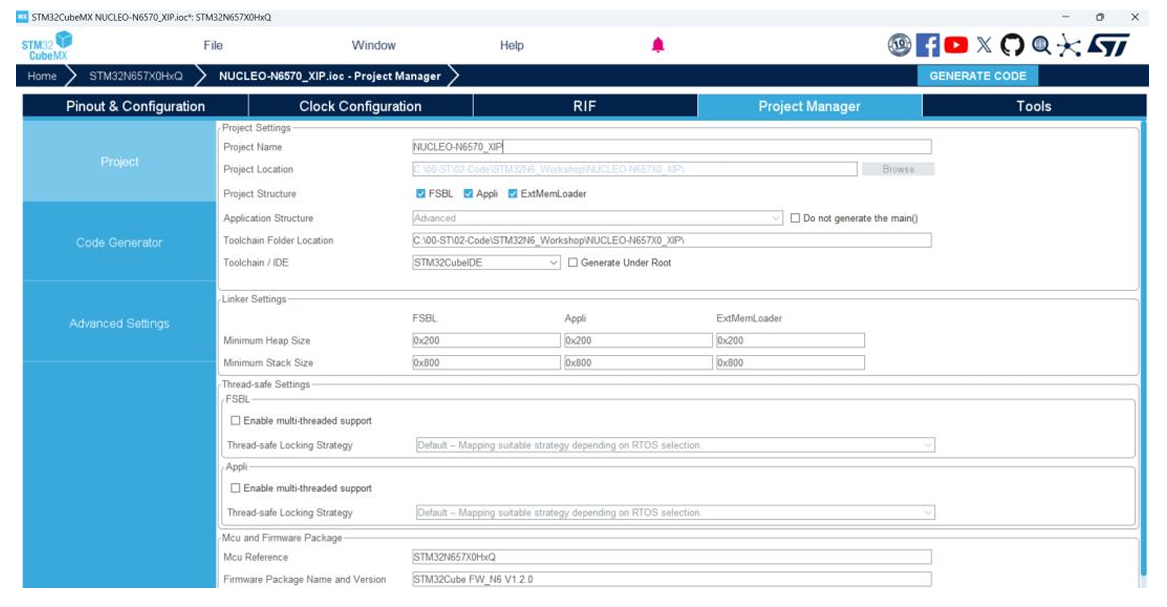The image size is (1167, 607).
Task: Open the X (Twitter) icon link
Action: (x=984, y=45)
